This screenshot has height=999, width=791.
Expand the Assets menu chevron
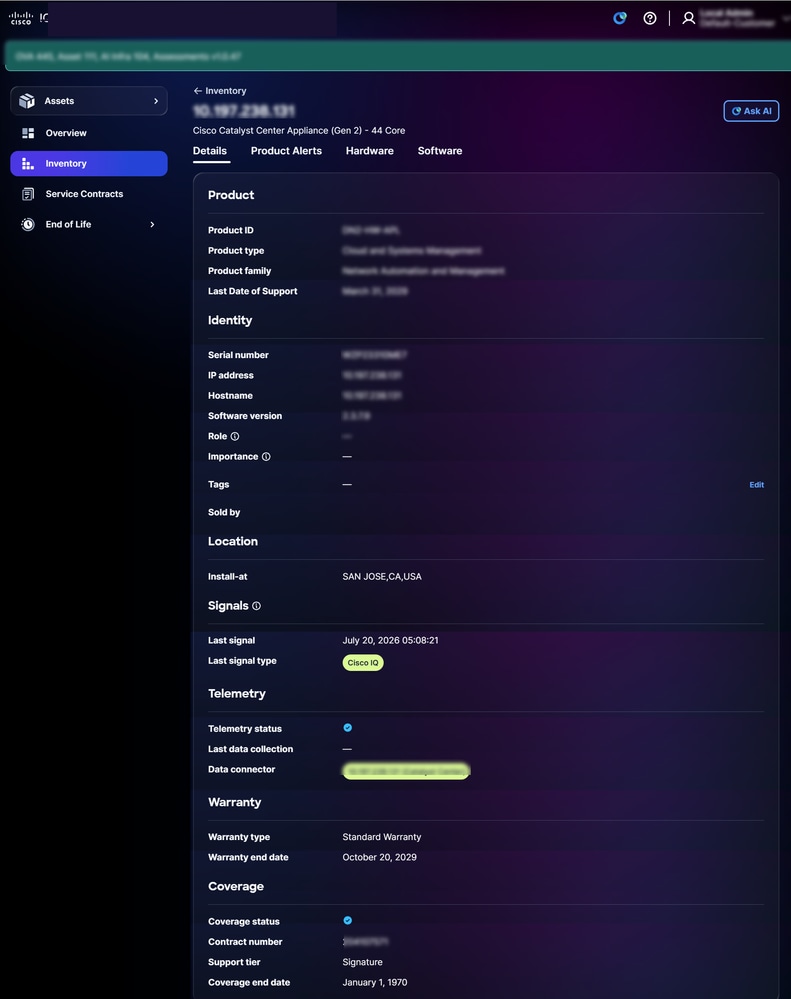(156, 101)
